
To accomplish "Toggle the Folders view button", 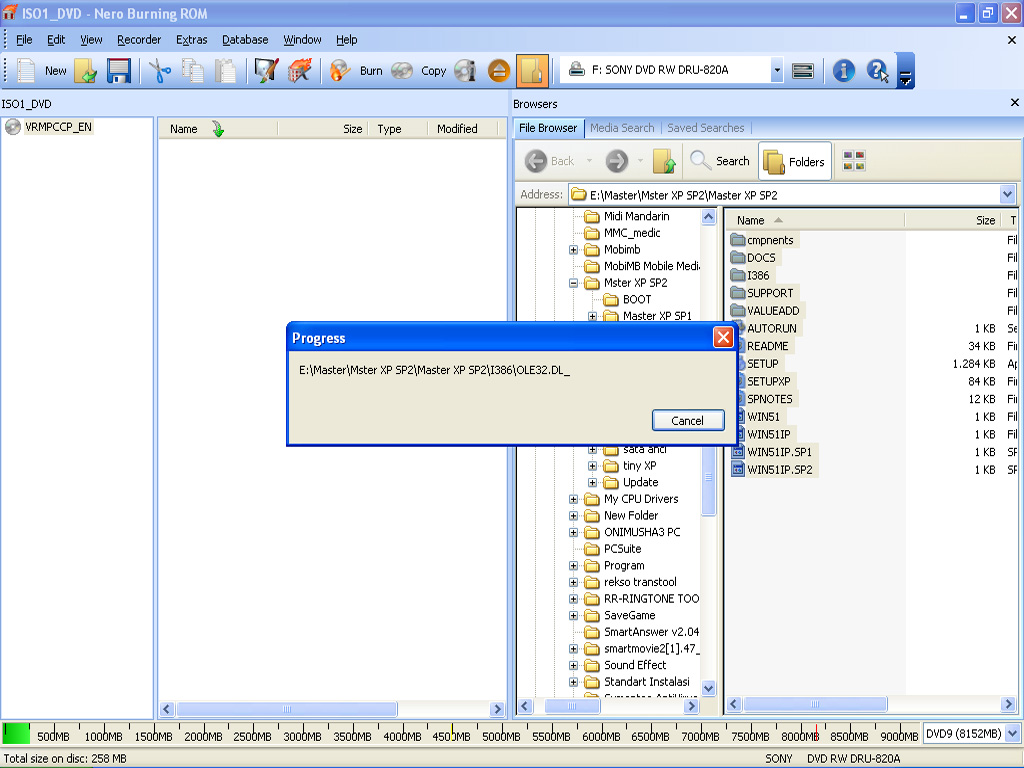I will (795, 161).
